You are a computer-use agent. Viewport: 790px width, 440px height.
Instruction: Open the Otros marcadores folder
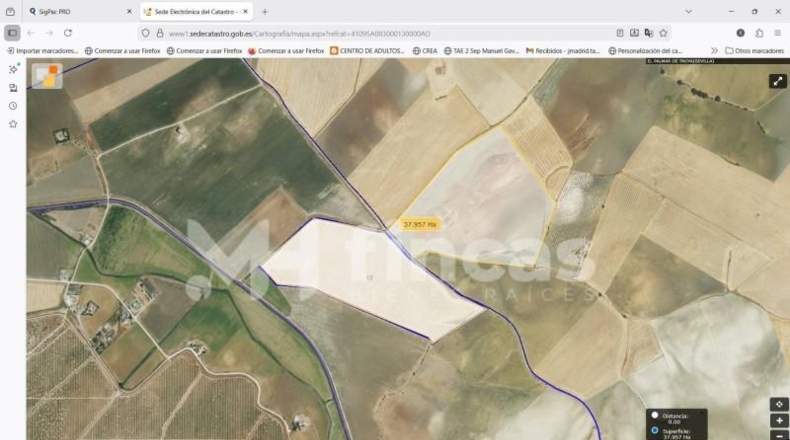pos(755,51)
